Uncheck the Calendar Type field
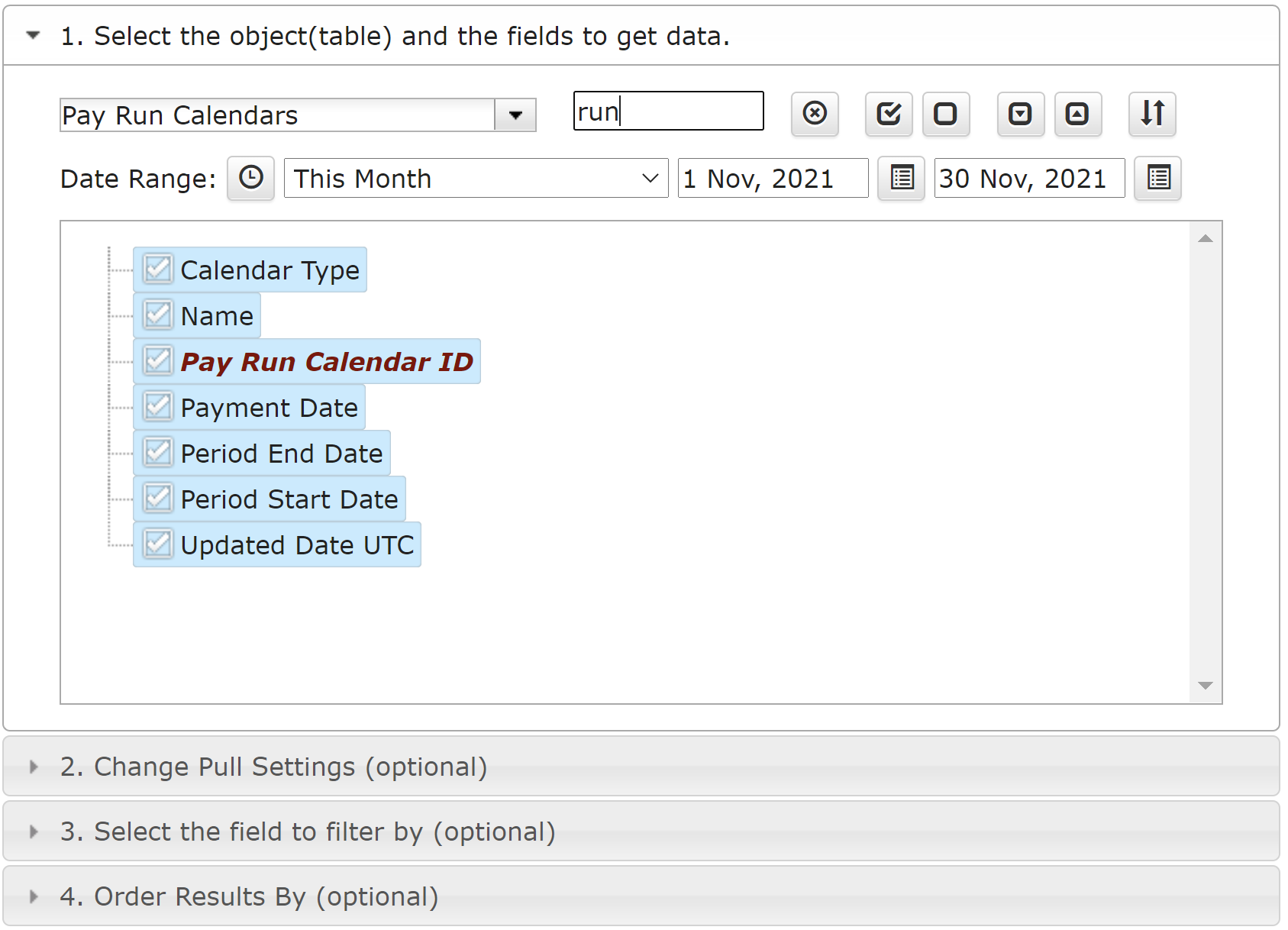 tap(158, 270)
